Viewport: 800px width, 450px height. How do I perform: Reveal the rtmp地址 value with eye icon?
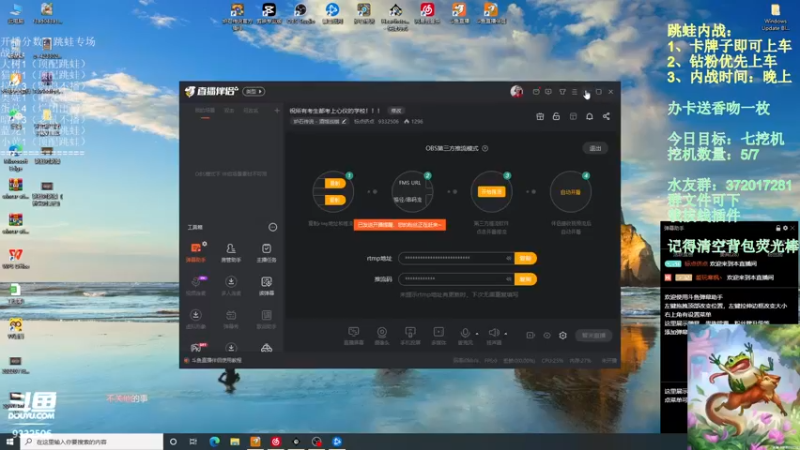pyautogui.click(x=508, y=258)
